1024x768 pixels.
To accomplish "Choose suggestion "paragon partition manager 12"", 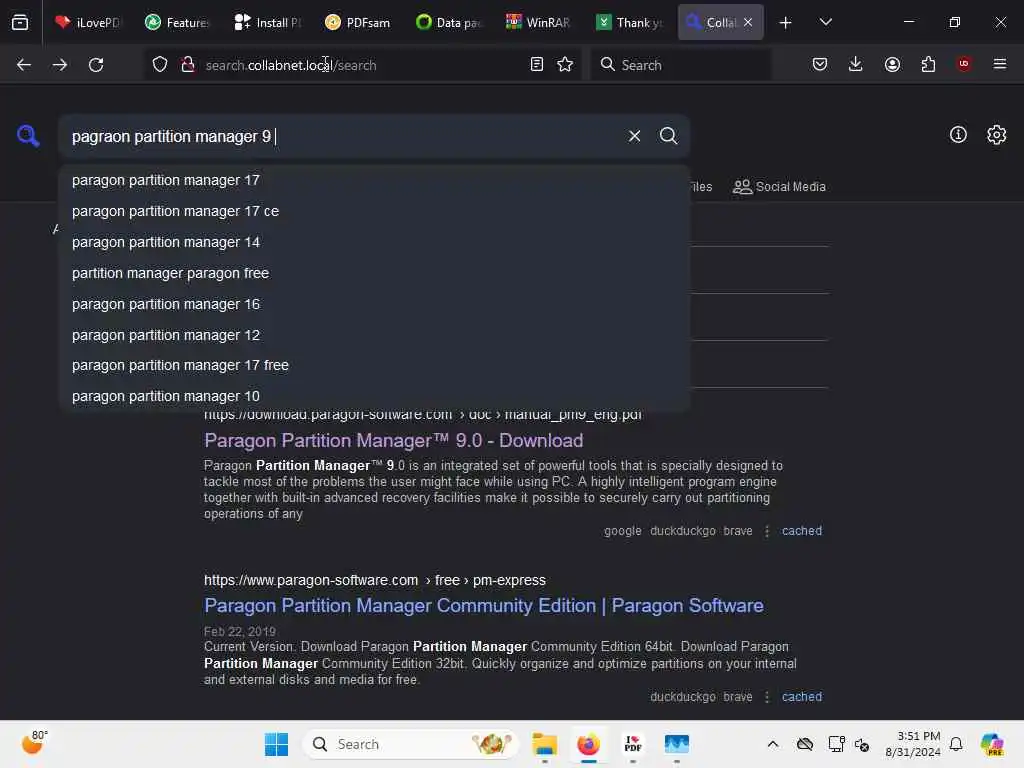I will 374,335.
